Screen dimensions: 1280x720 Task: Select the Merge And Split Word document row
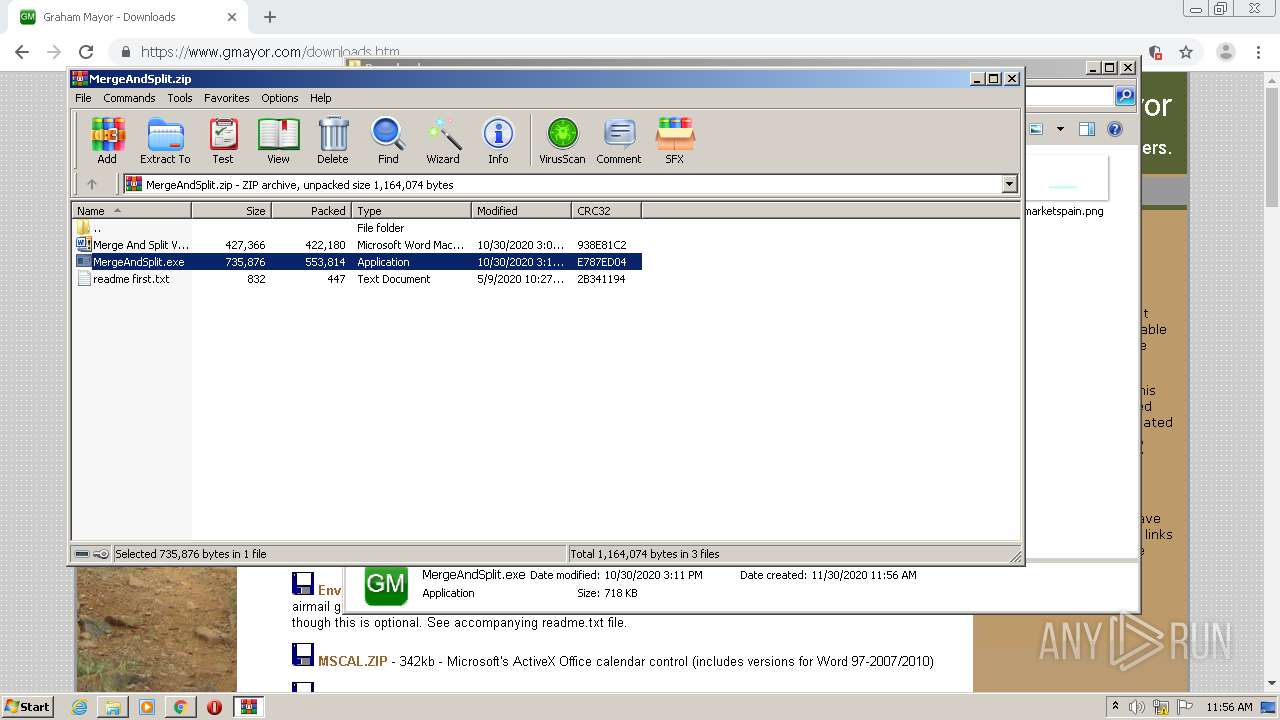[x=357, y=245]
